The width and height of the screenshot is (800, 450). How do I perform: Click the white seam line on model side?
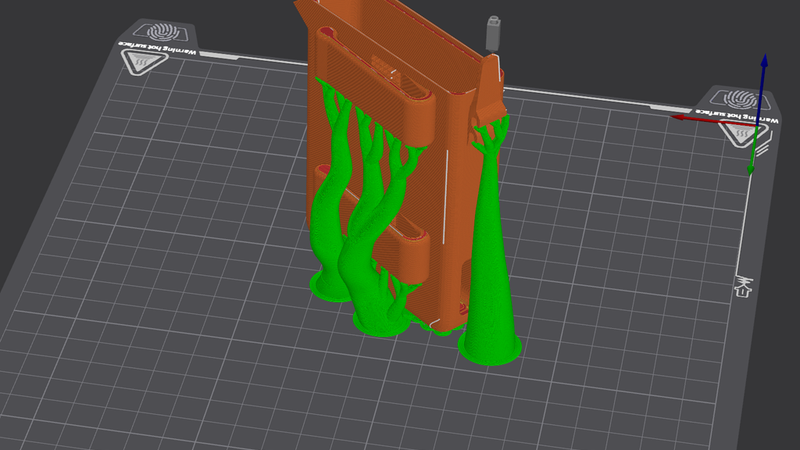[x=447, y=196]
